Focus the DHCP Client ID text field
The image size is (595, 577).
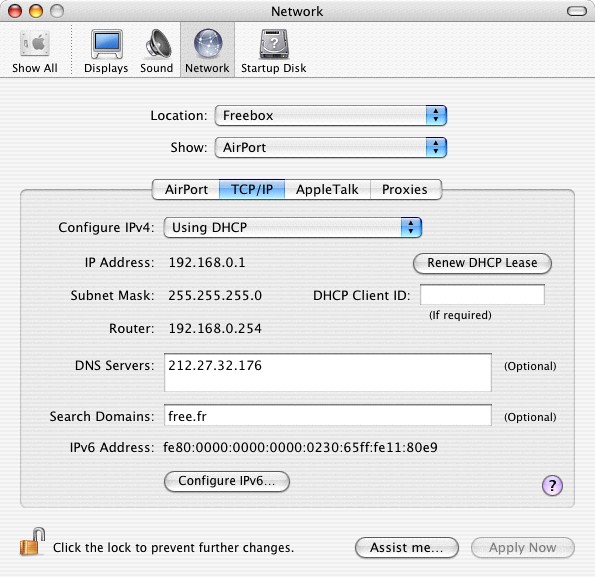[482, 295]
